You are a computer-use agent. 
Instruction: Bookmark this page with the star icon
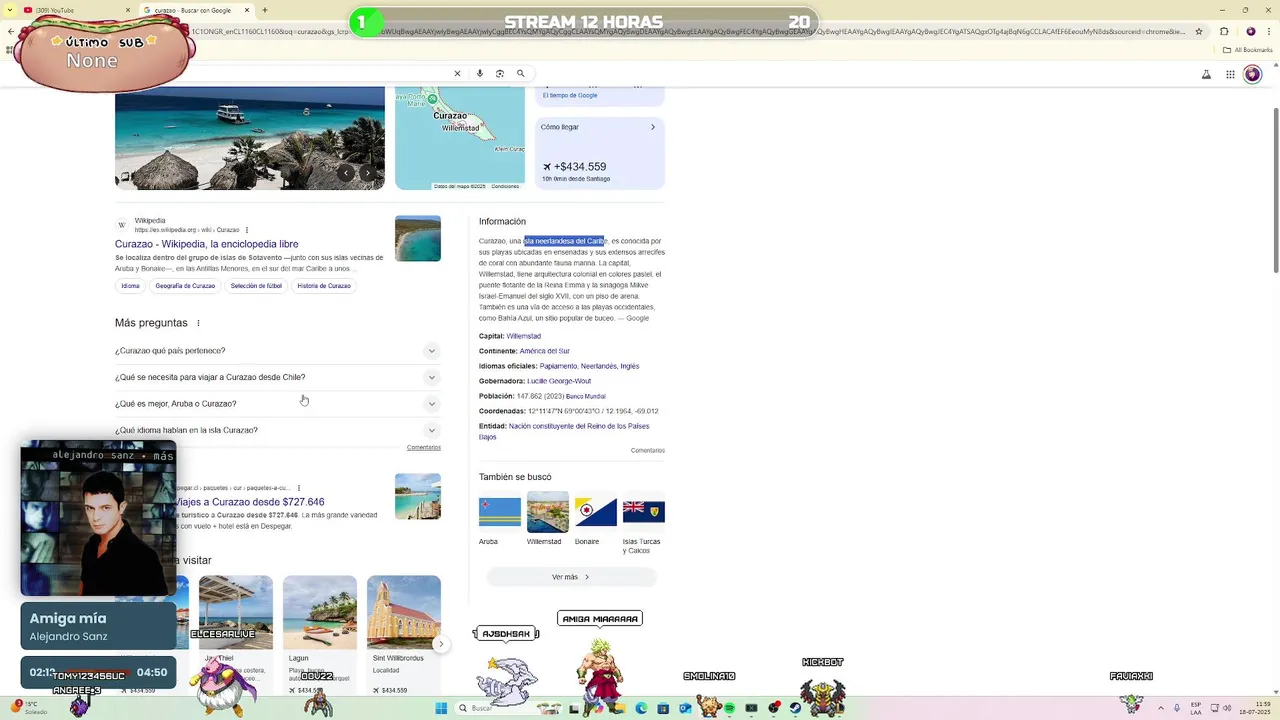pos(1198,31)
